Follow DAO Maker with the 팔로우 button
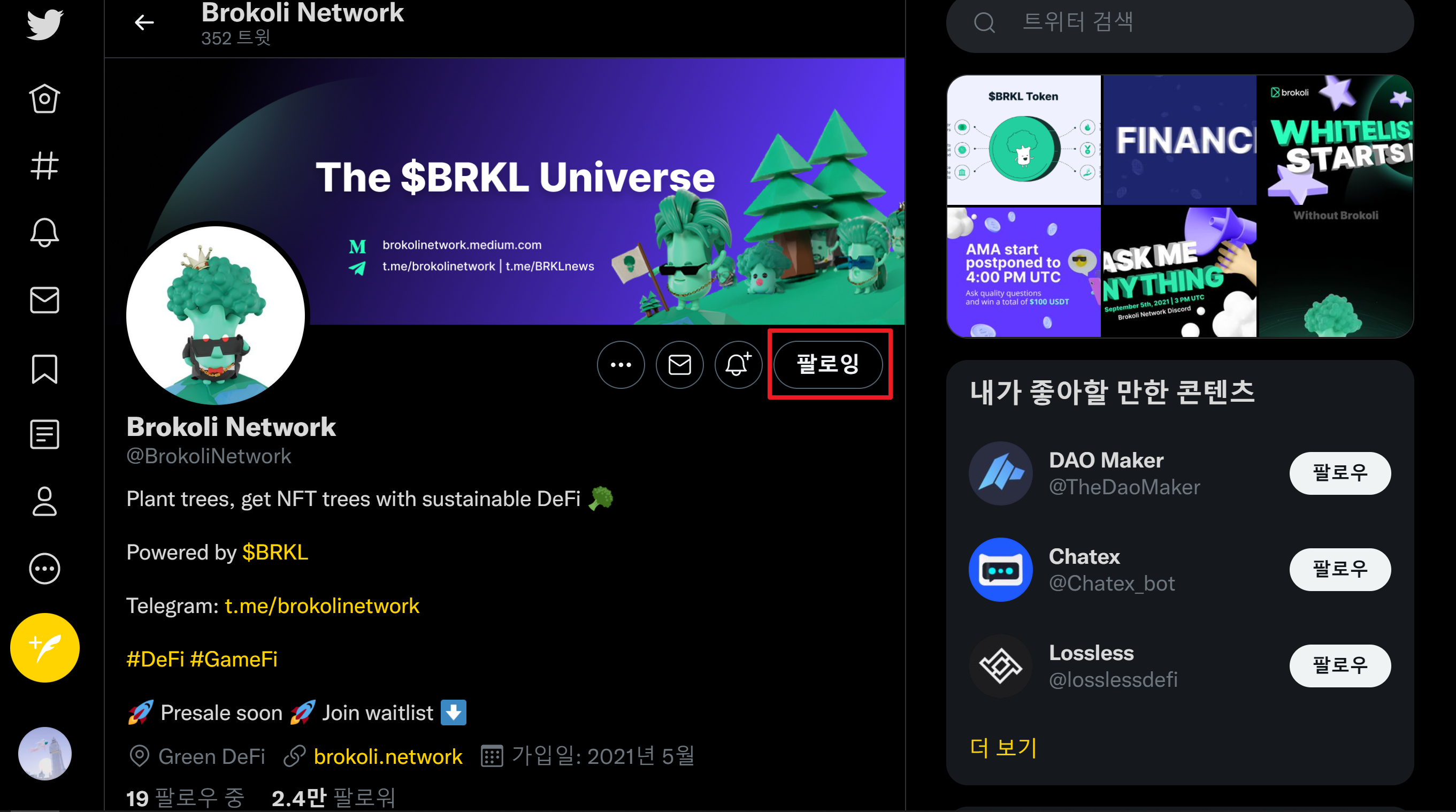The height and width of the screenshot is (812, 1456). point(1339,473)
